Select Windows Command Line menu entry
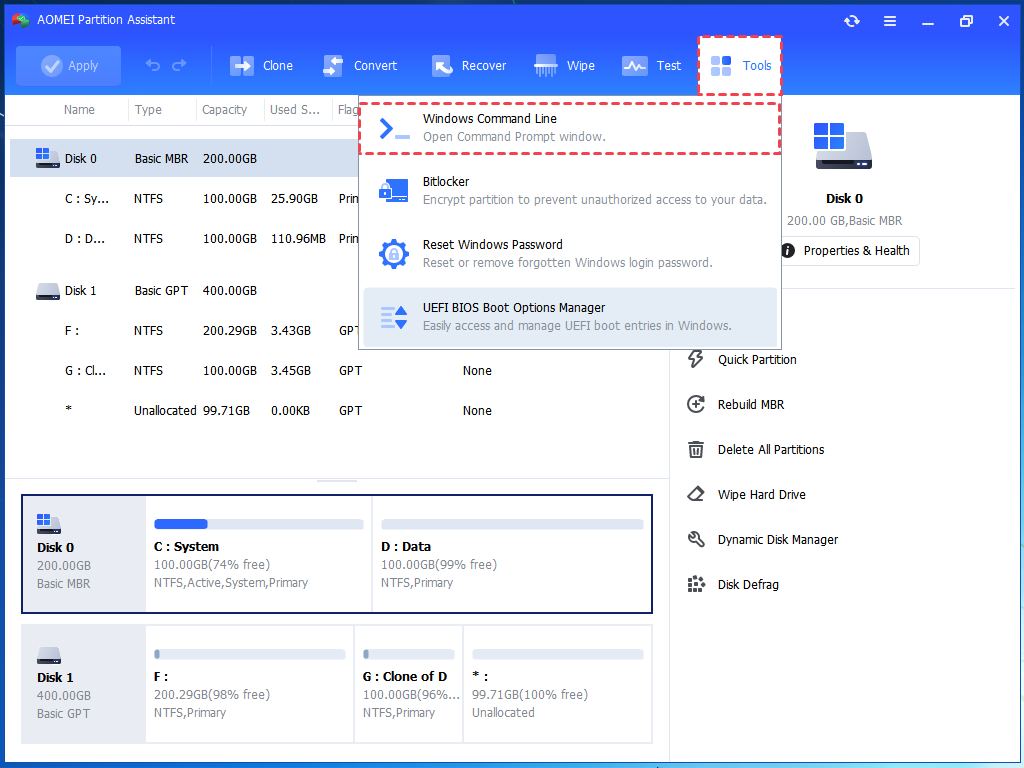Screen dimensions: 1024x768 (x=570, y=128)
